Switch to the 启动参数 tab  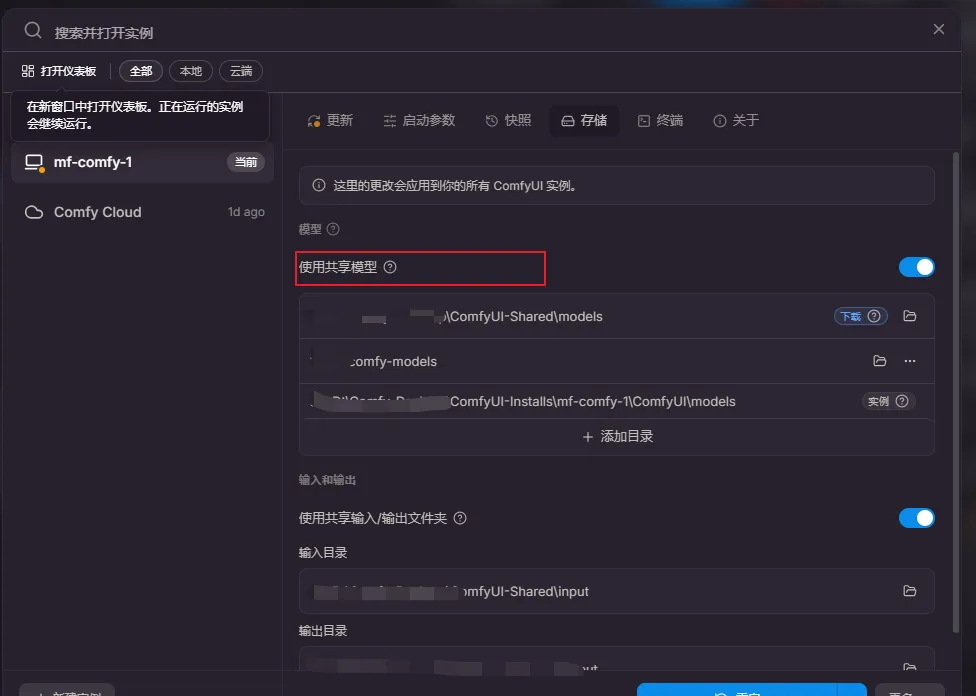(x=420, y=120)
